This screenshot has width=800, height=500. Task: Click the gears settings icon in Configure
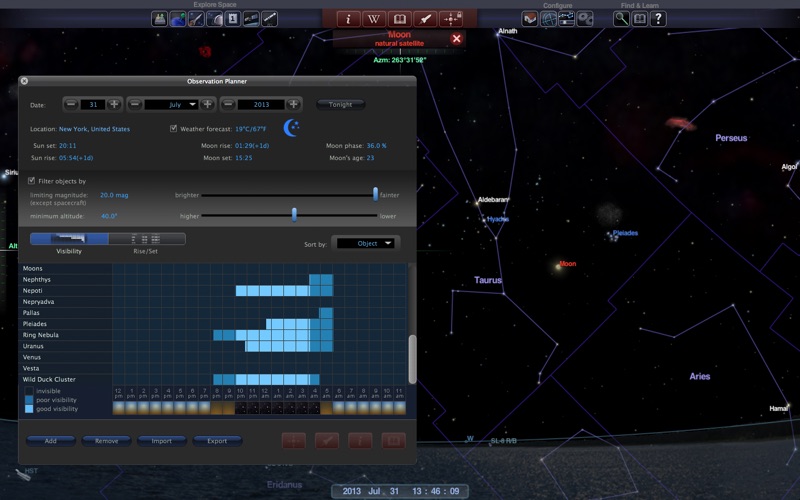(585, 18)
